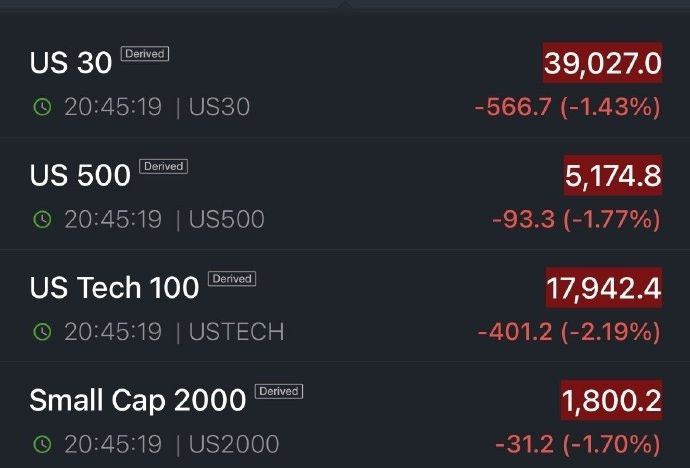Viewport: 690px width, 468px height.
Task: Click the red 17,942.4 price box
Action: coord(604,288)
